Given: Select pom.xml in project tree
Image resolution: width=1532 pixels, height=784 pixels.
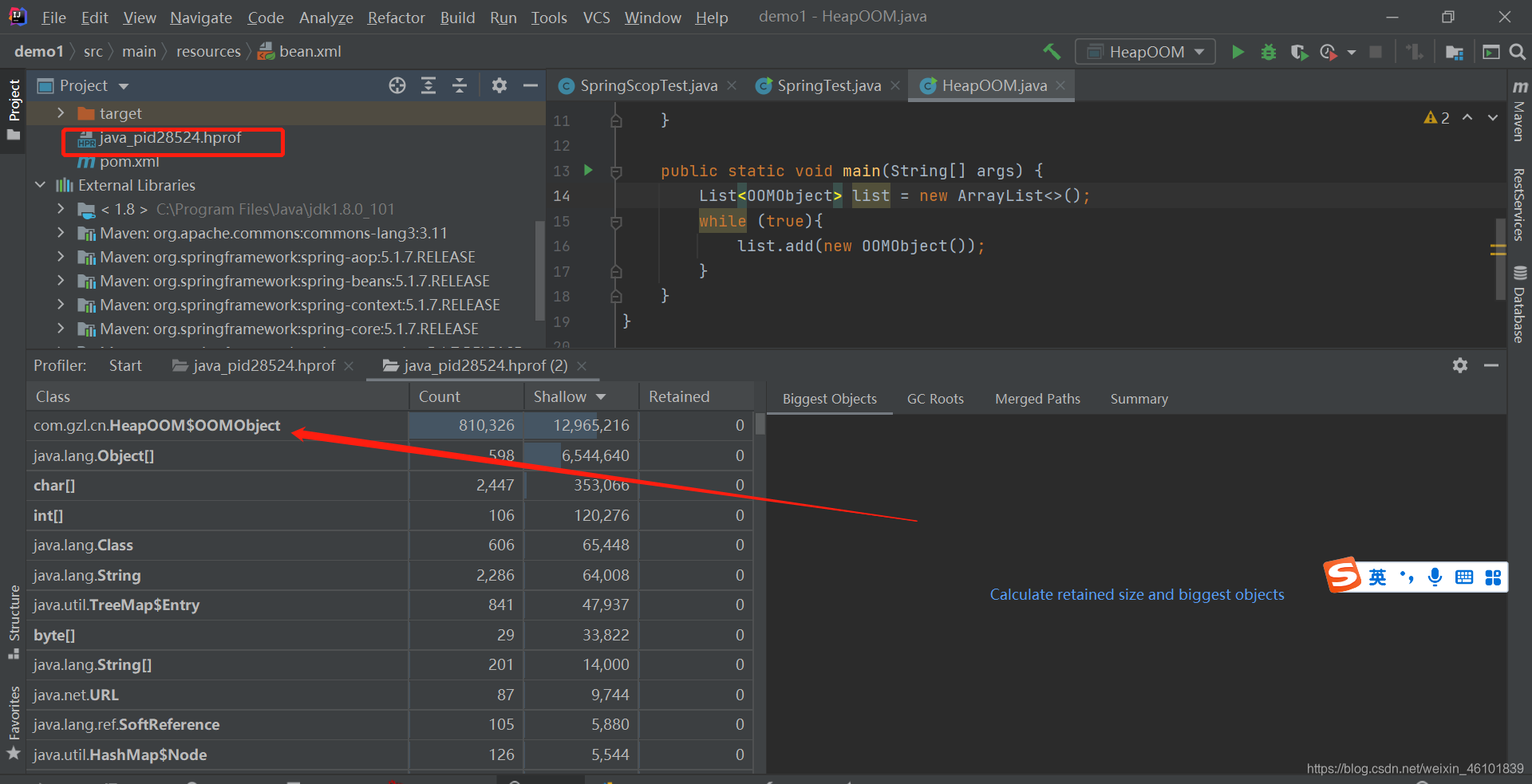Looking at the screenshot, I should pyautogui.click(x=129, y=162).
